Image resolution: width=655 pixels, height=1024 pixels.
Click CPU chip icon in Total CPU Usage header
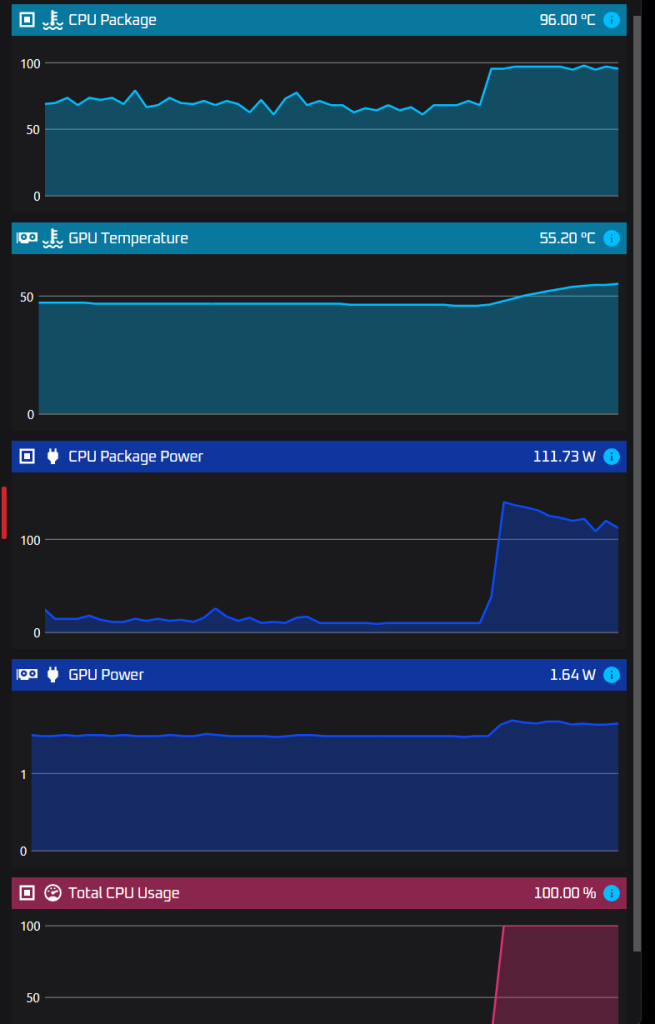pyautogui.click(x=27, y=893)
